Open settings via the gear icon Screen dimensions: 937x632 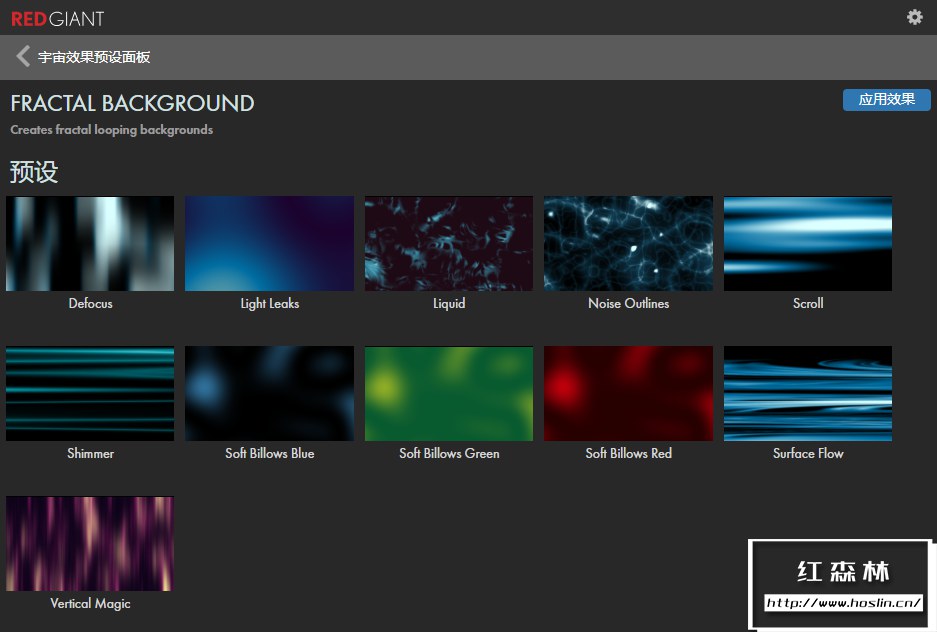click(x=914, y=17)
